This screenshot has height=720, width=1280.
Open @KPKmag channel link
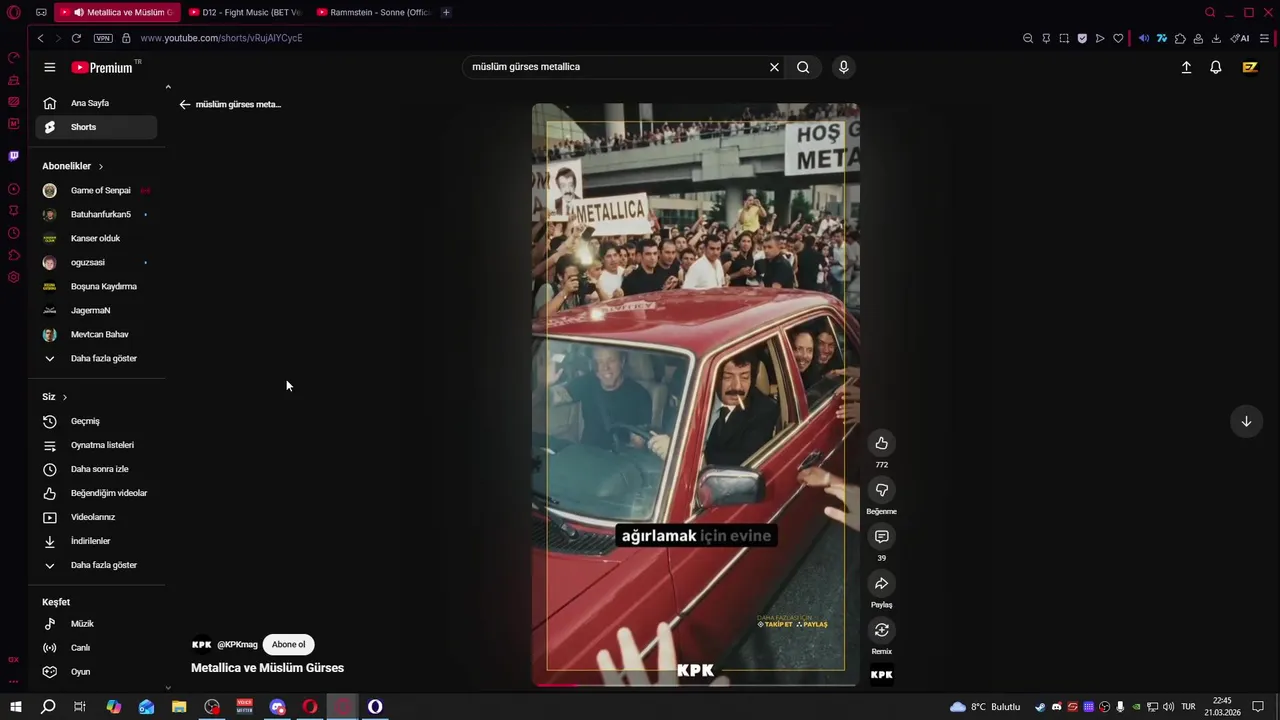pos(237,645)
